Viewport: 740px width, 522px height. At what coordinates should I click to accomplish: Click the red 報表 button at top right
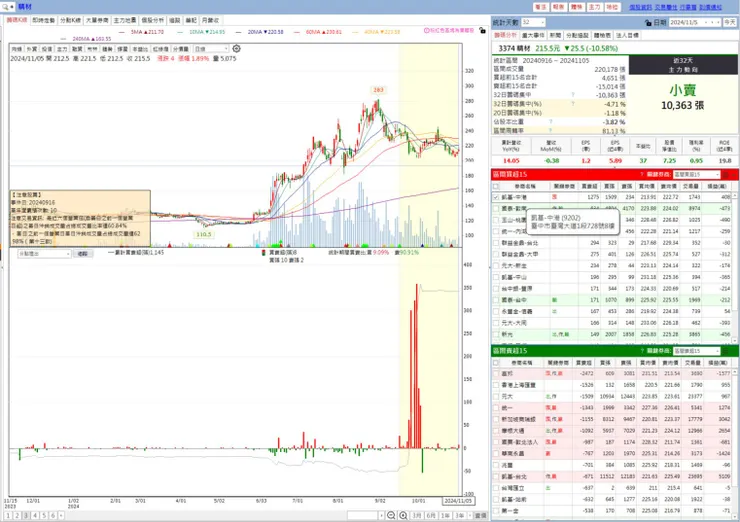(558, 7)
